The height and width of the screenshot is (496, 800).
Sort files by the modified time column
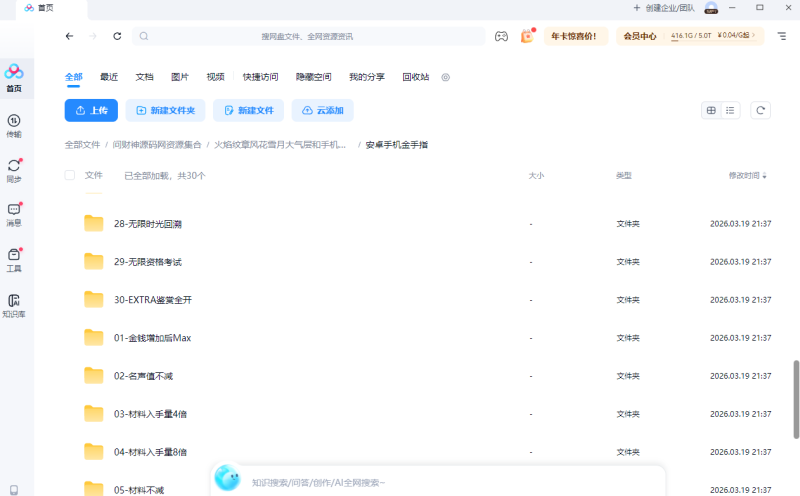pyautogui.click(x=748, y=175)
